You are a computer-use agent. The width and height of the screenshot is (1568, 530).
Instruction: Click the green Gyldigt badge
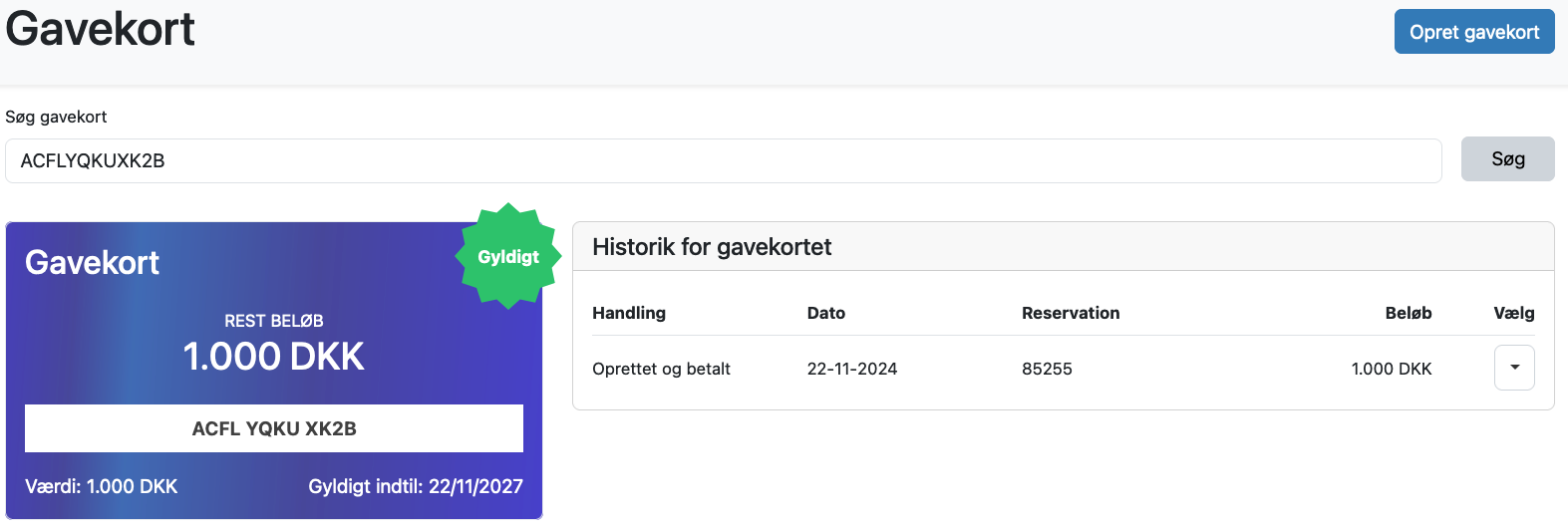click(508, 256)
